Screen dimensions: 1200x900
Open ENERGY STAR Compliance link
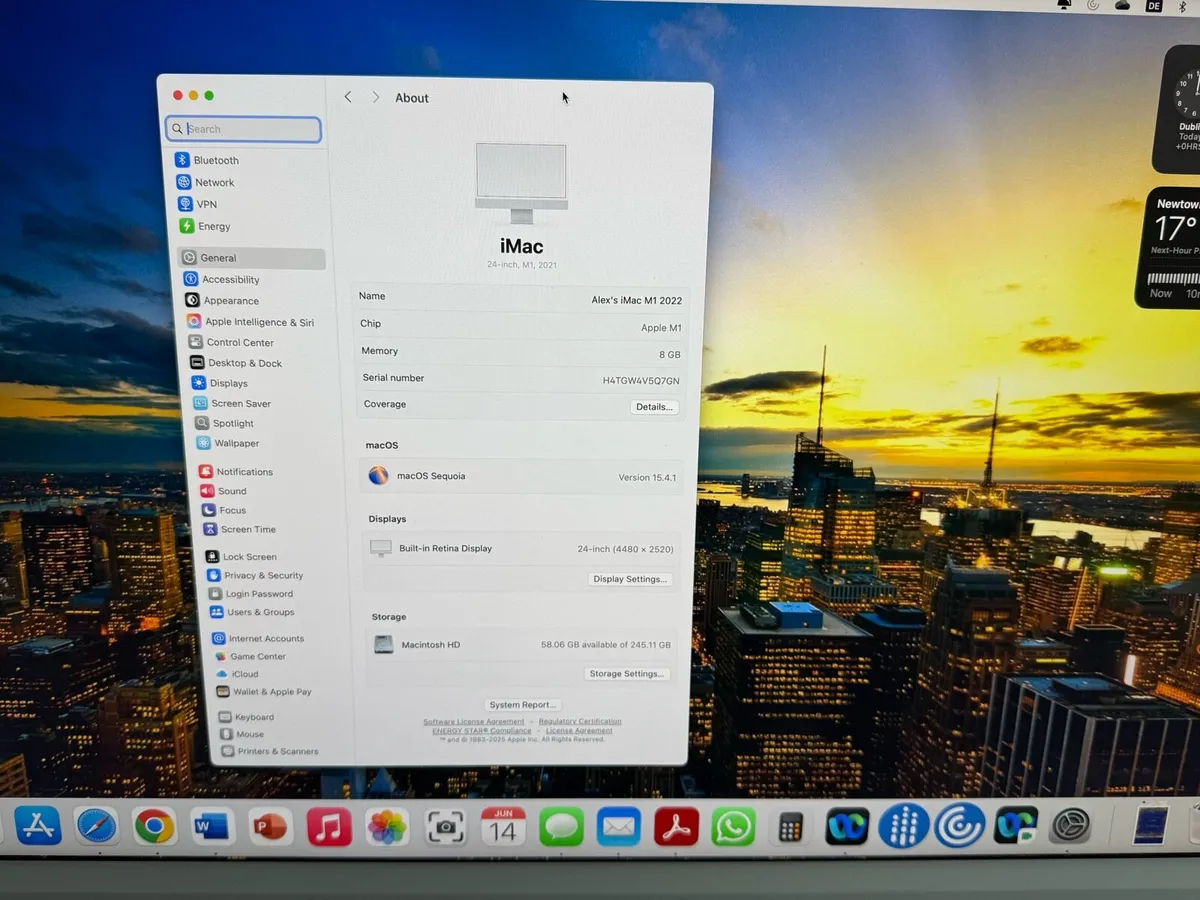point(482,731)
